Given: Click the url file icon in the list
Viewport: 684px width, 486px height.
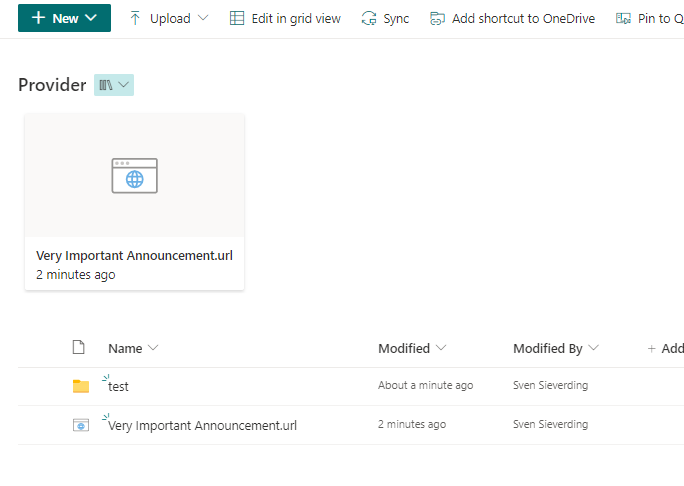Looking at the screenshot, I should pyautogui.click(x=81, y=425).
